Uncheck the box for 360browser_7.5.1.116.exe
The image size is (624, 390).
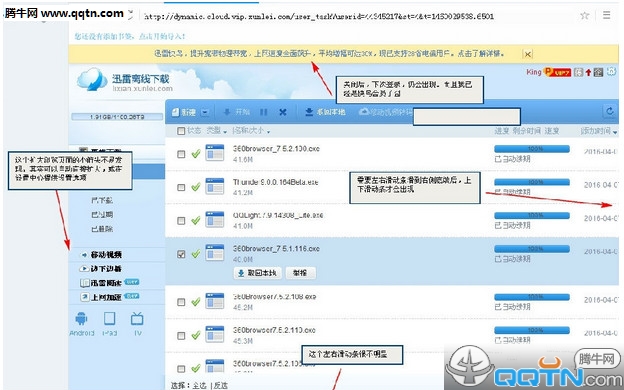[181, 254]
